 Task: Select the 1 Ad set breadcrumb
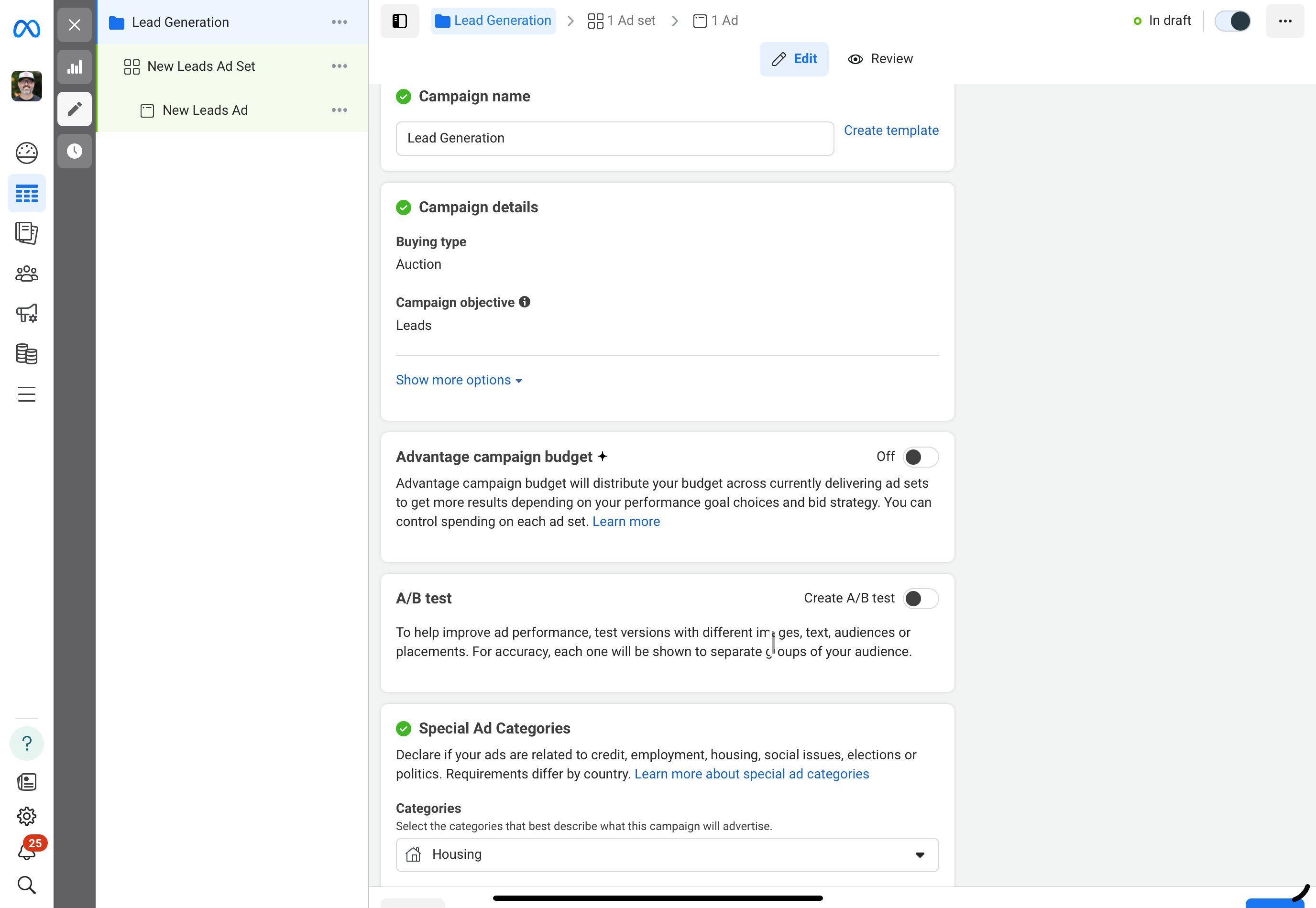tap(622, 21)
